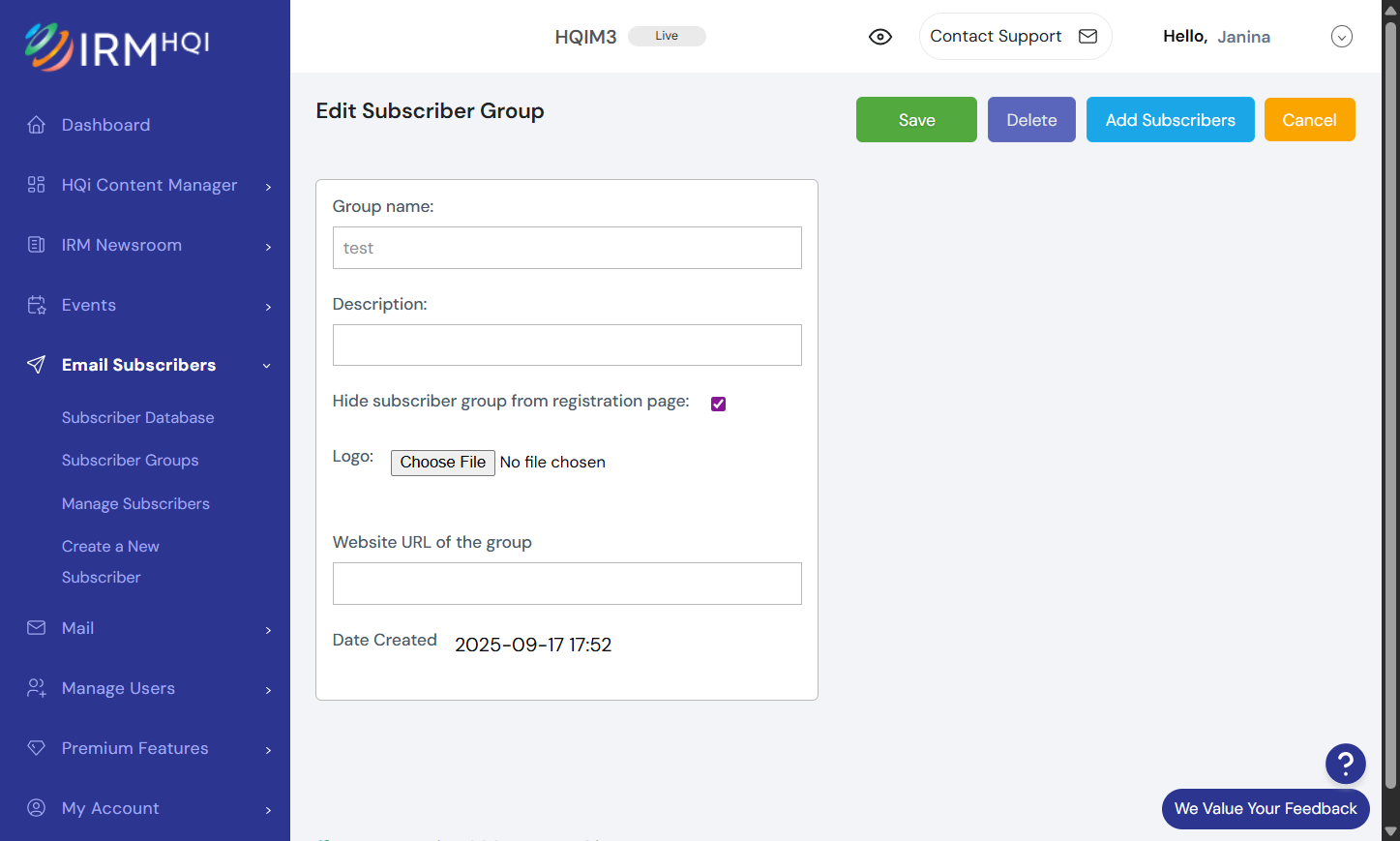
Task: Click the Group name input field
Action: 567,248
